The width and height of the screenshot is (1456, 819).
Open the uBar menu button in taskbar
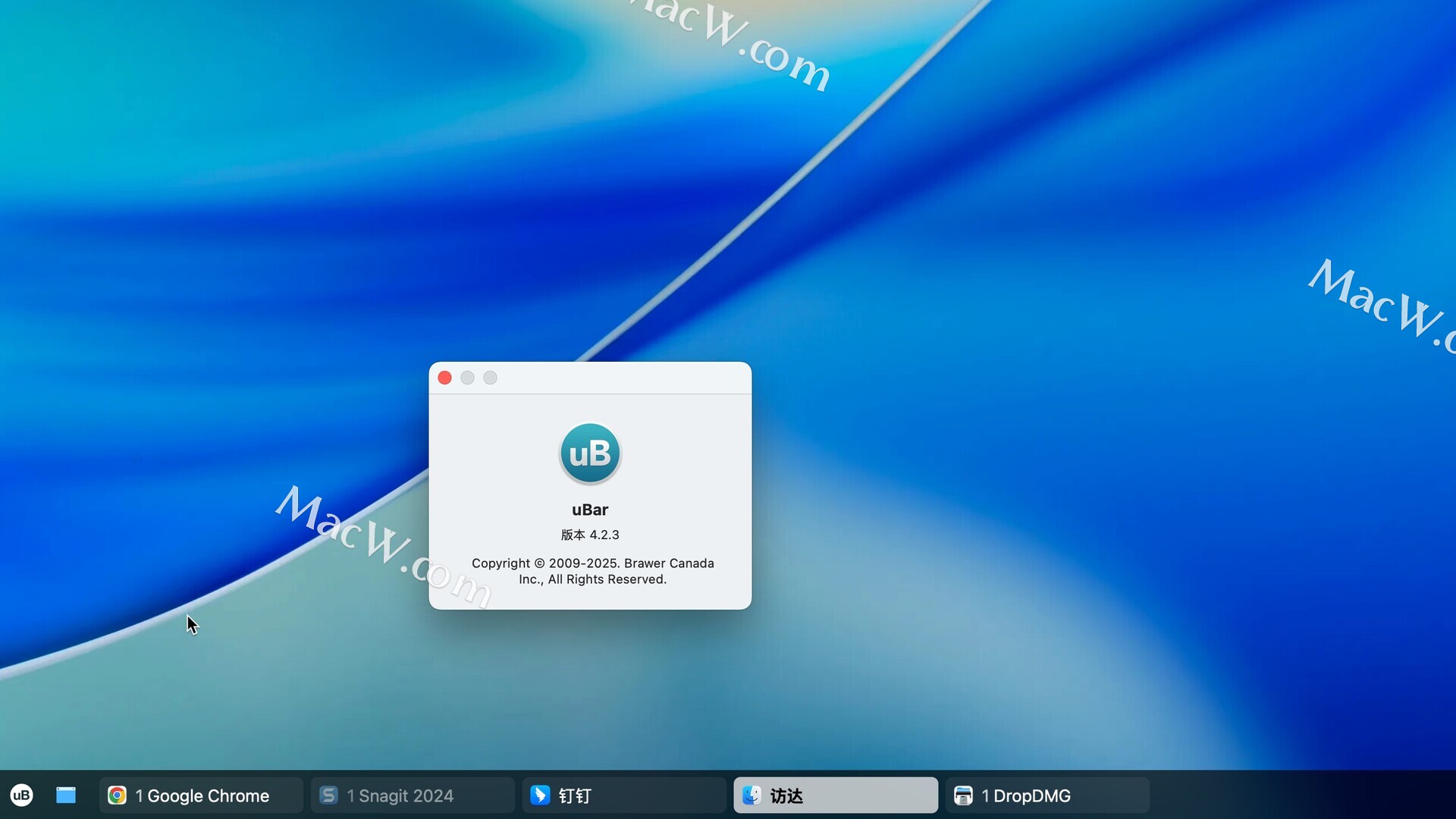coord(21,795)
